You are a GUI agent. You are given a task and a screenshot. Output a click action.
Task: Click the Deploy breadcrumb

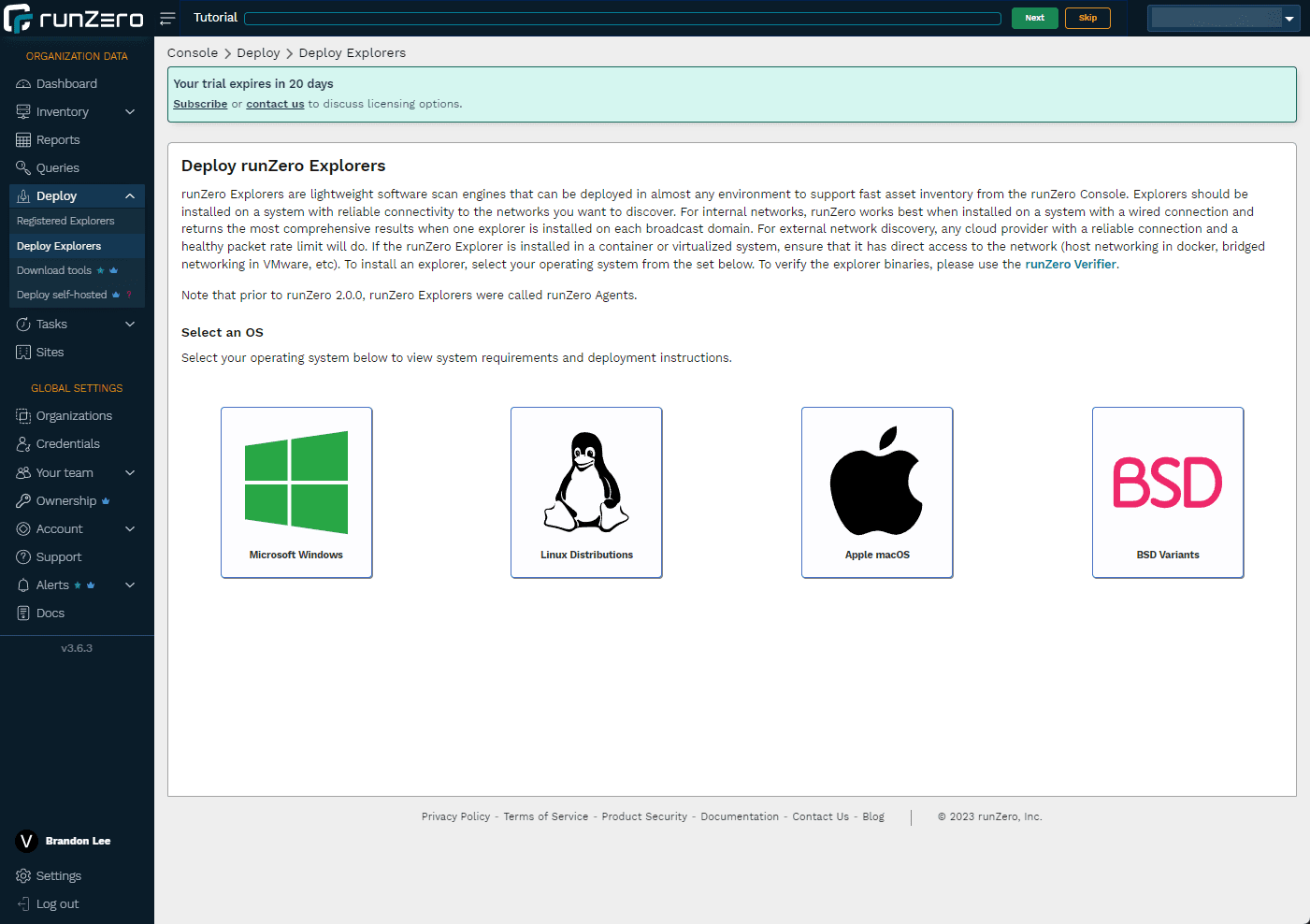coord(258,53)
